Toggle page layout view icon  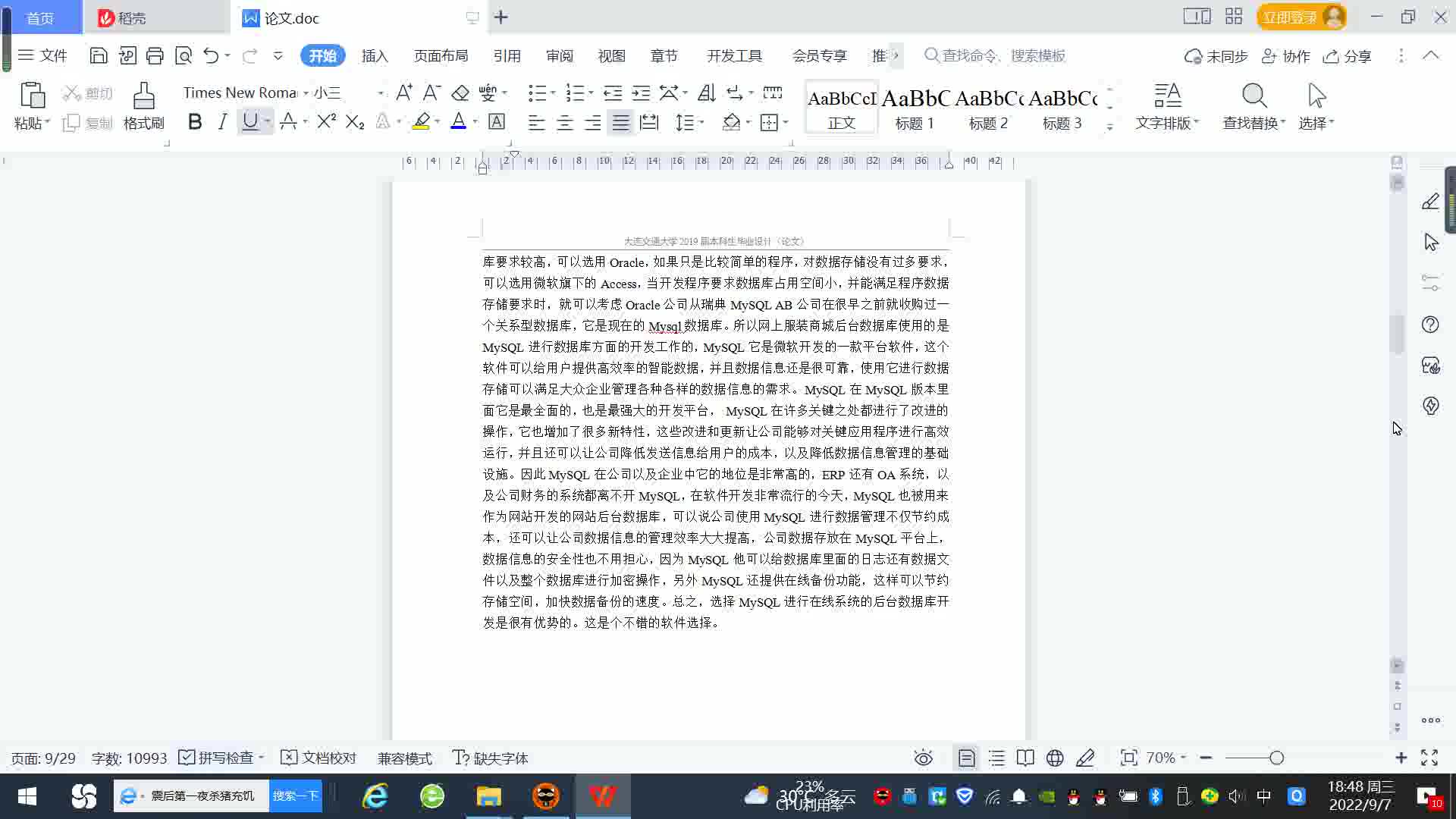click(966, 758)
